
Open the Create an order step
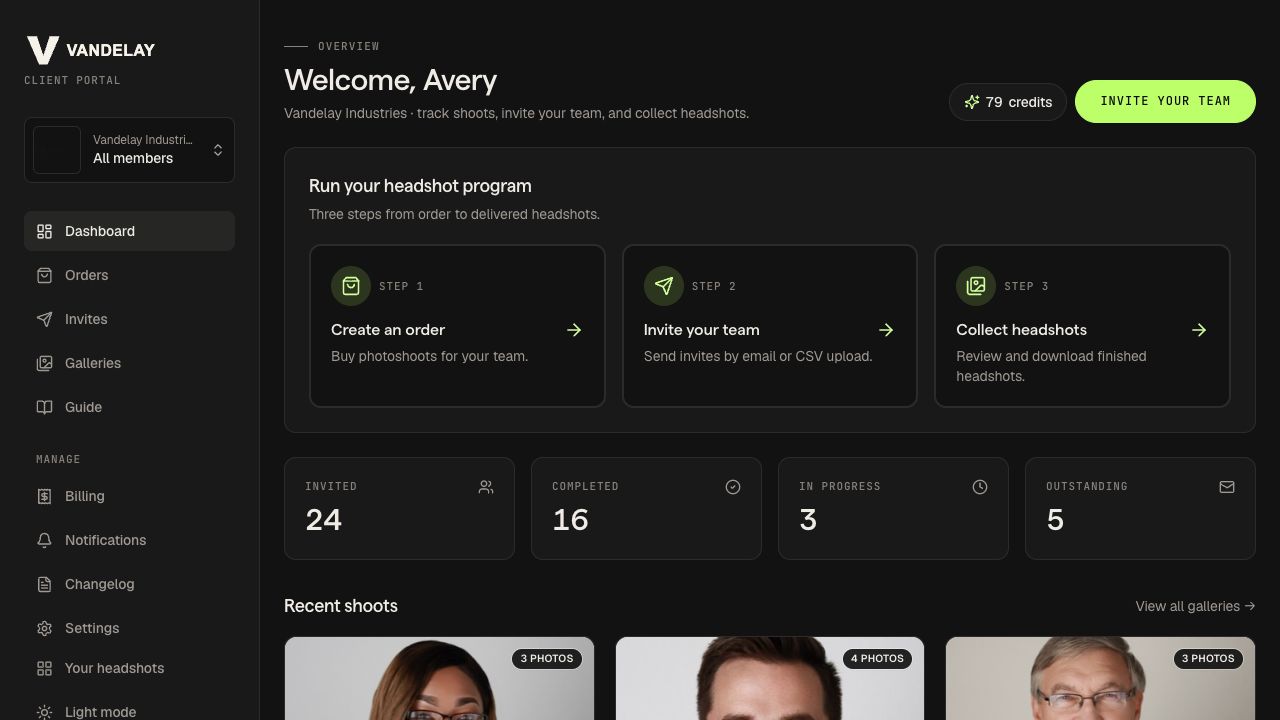click(457, 326)
